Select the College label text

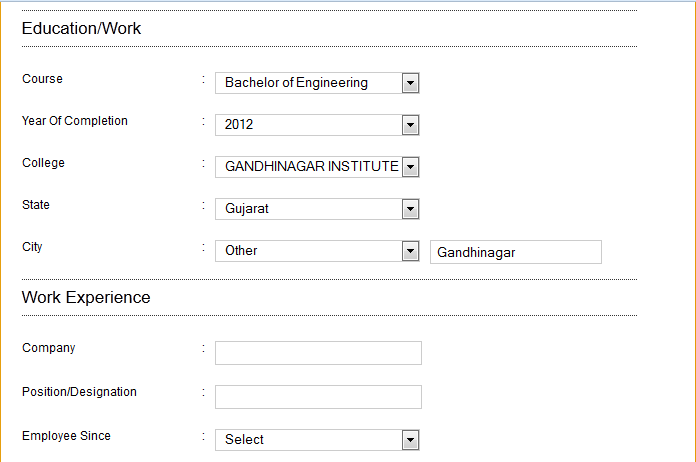coord(43,163)
